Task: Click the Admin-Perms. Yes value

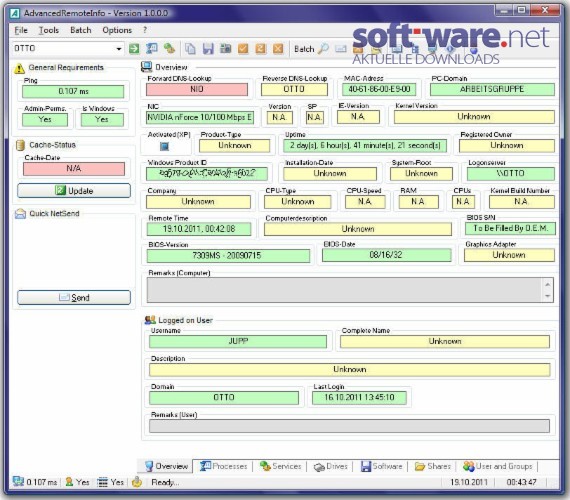Action: (45, 120)
